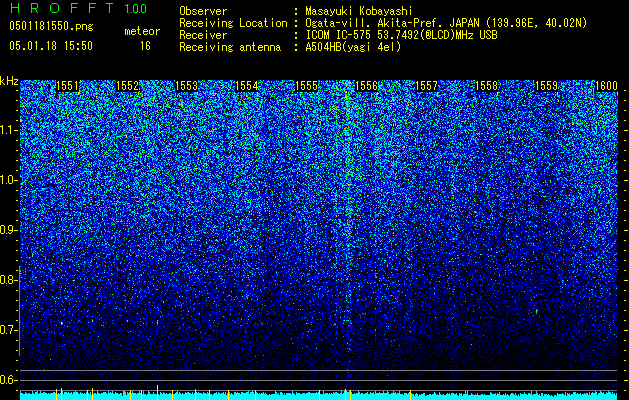Viewport: 629px width, 400px height.
Task: Click the Receiving antenna label
Action: (x=230, y=47)
